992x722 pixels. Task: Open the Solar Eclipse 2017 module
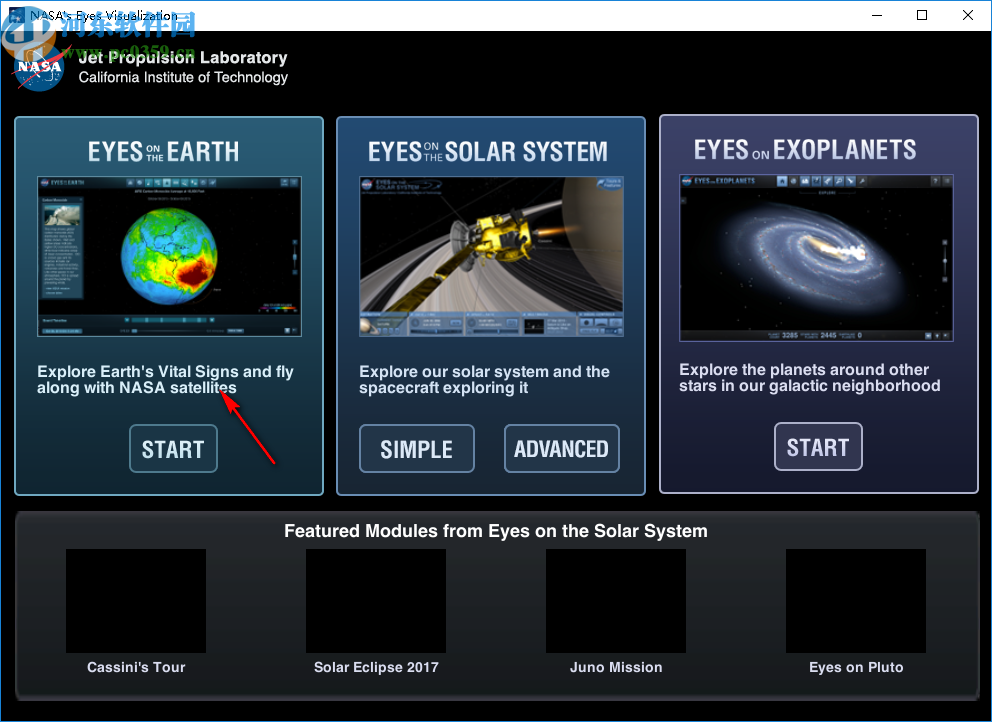tap(376, 600)
